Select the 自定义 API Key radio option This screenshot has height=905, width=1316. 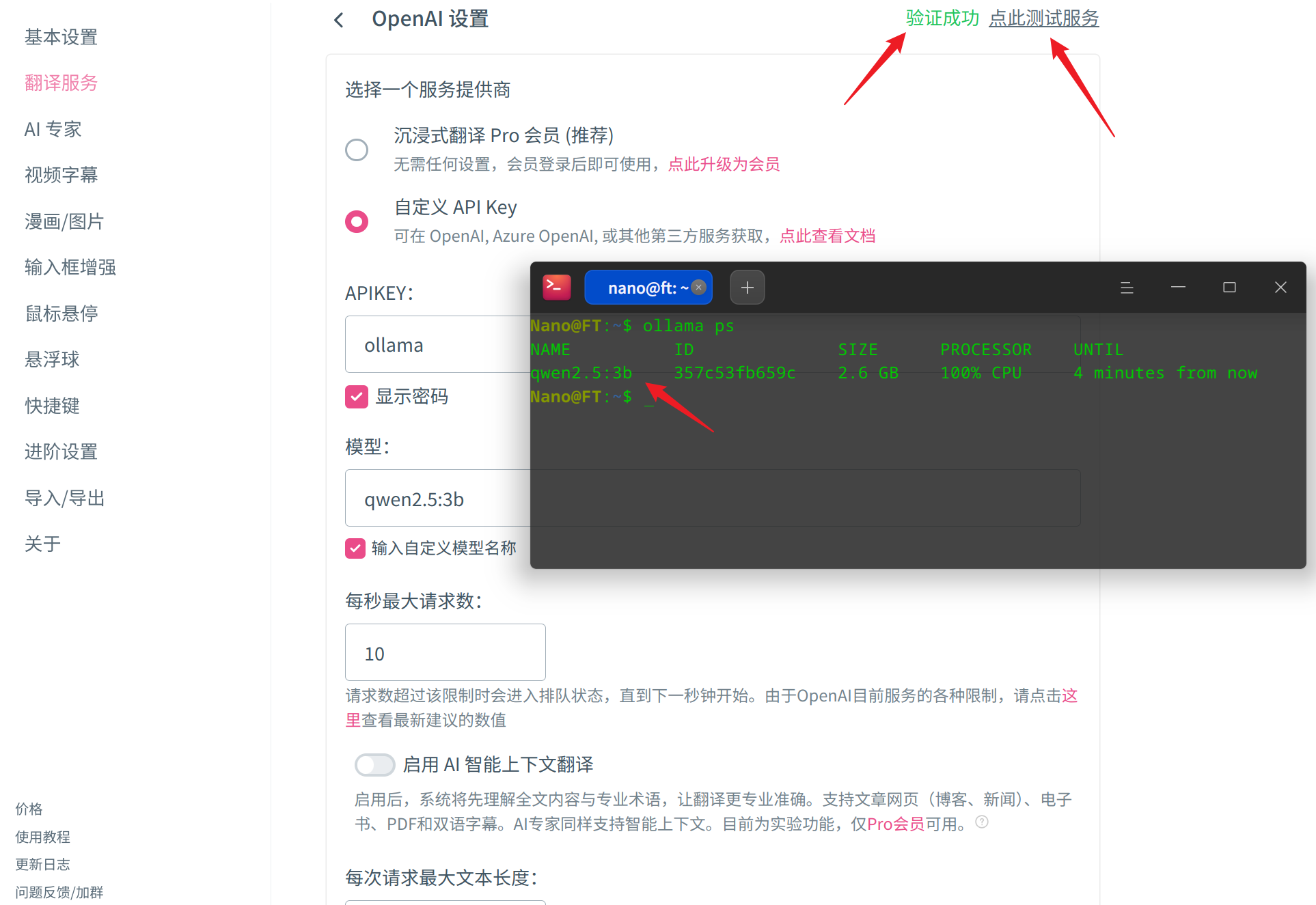357,221
